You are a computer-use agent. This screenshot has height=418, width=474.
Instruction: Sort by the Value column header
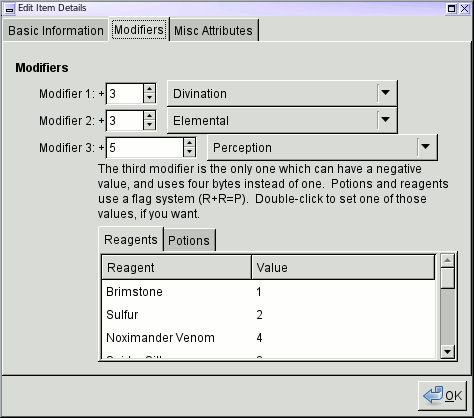[343, 267]
